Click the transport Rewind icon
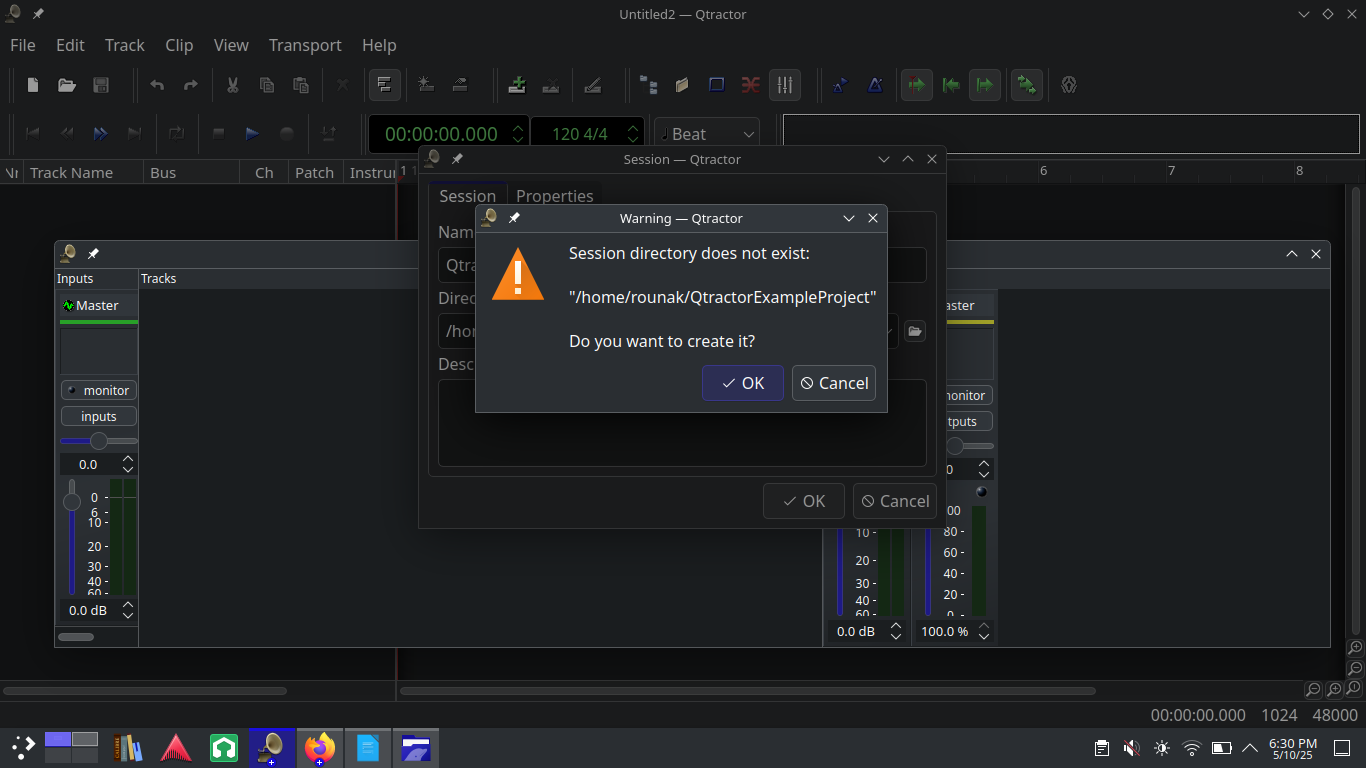This screenshot has height=768, width=1366. [x=67, y=133]
